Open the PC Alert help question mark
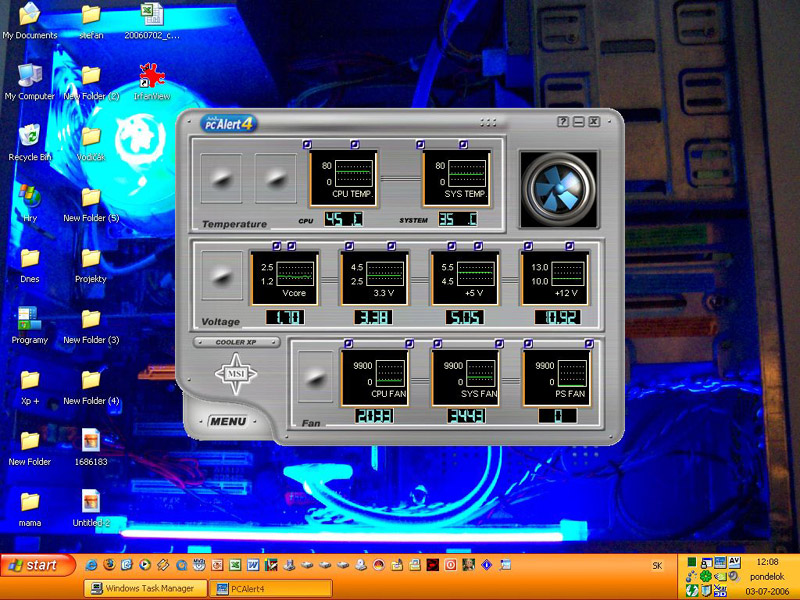Screen dimensions: 800x600 click(x=563, y=121)
